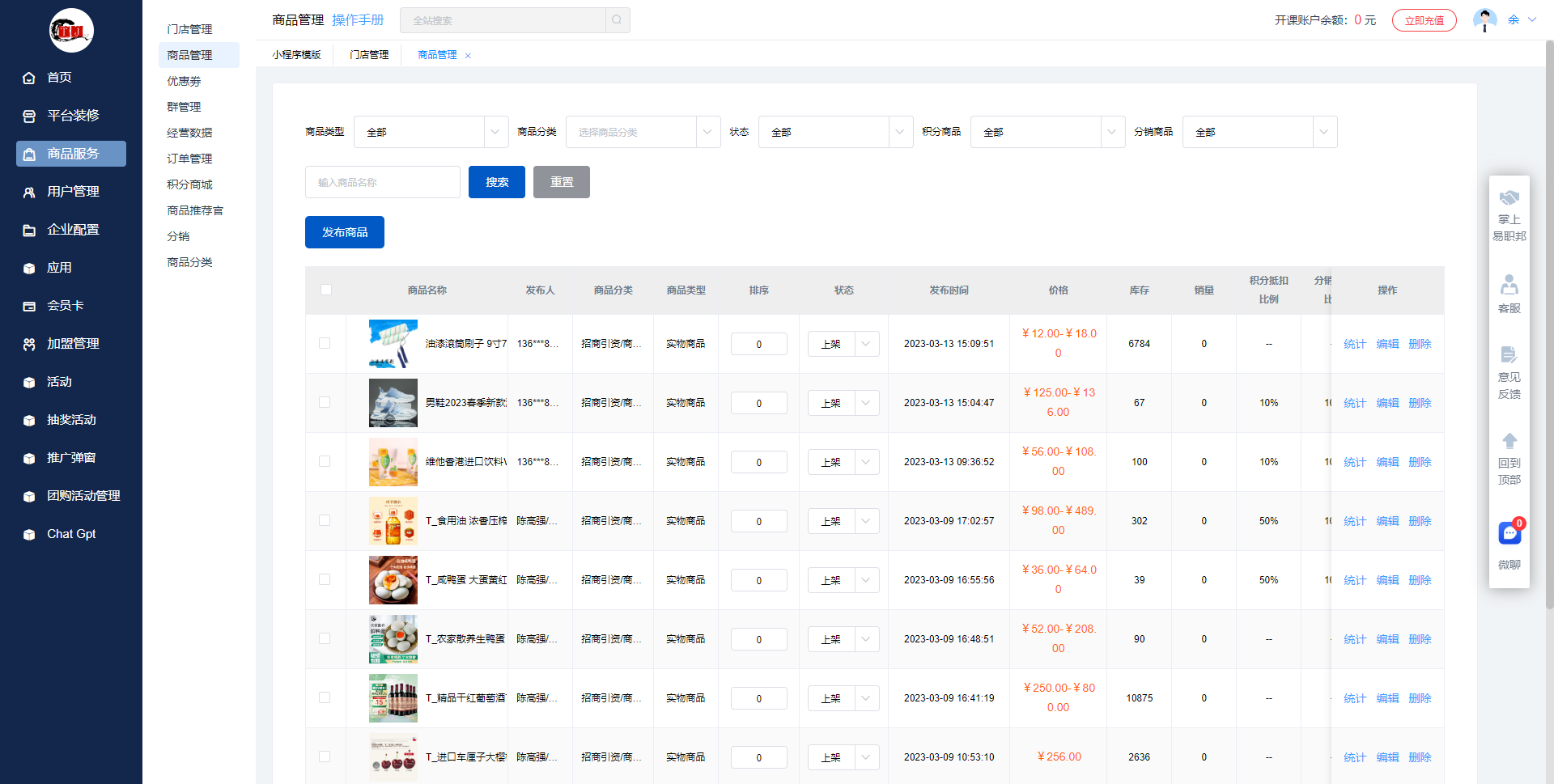Open 客服 customer service icon
The height and width of the screenshot is (784, 1554).
click(1509, 286)
